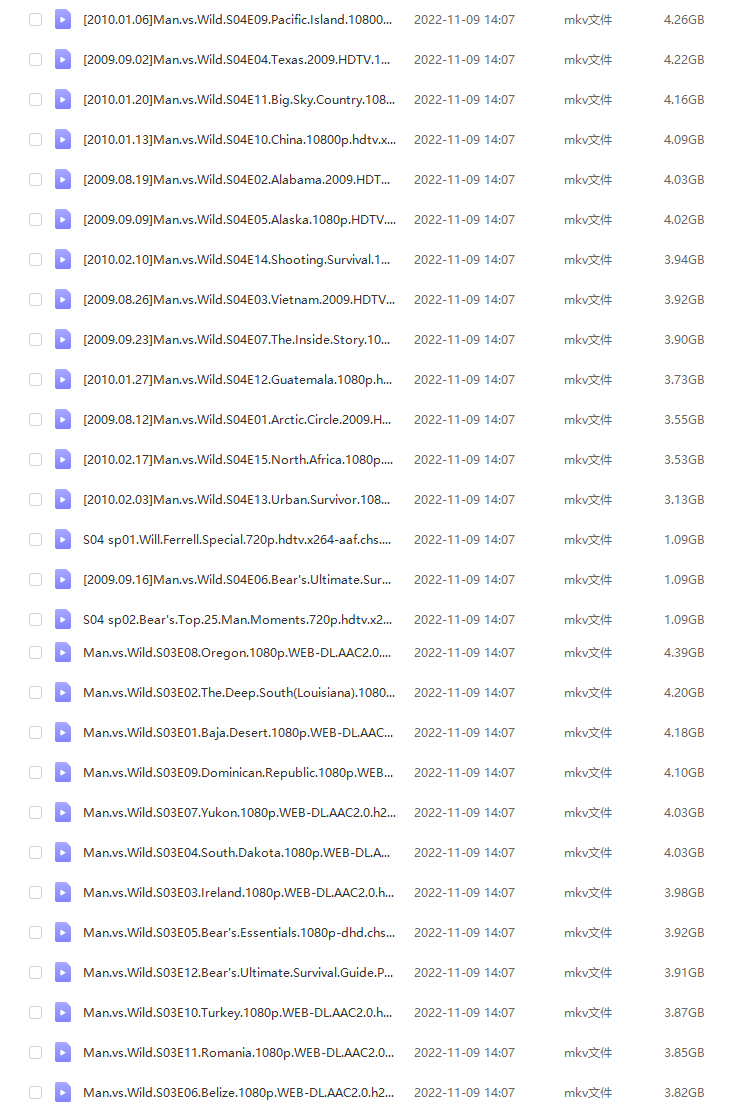The height and width of the screenshot is (1109, 750).
Task: Click mkv file type of S04E15 North Africa
Action: click(x=588, y=459)
